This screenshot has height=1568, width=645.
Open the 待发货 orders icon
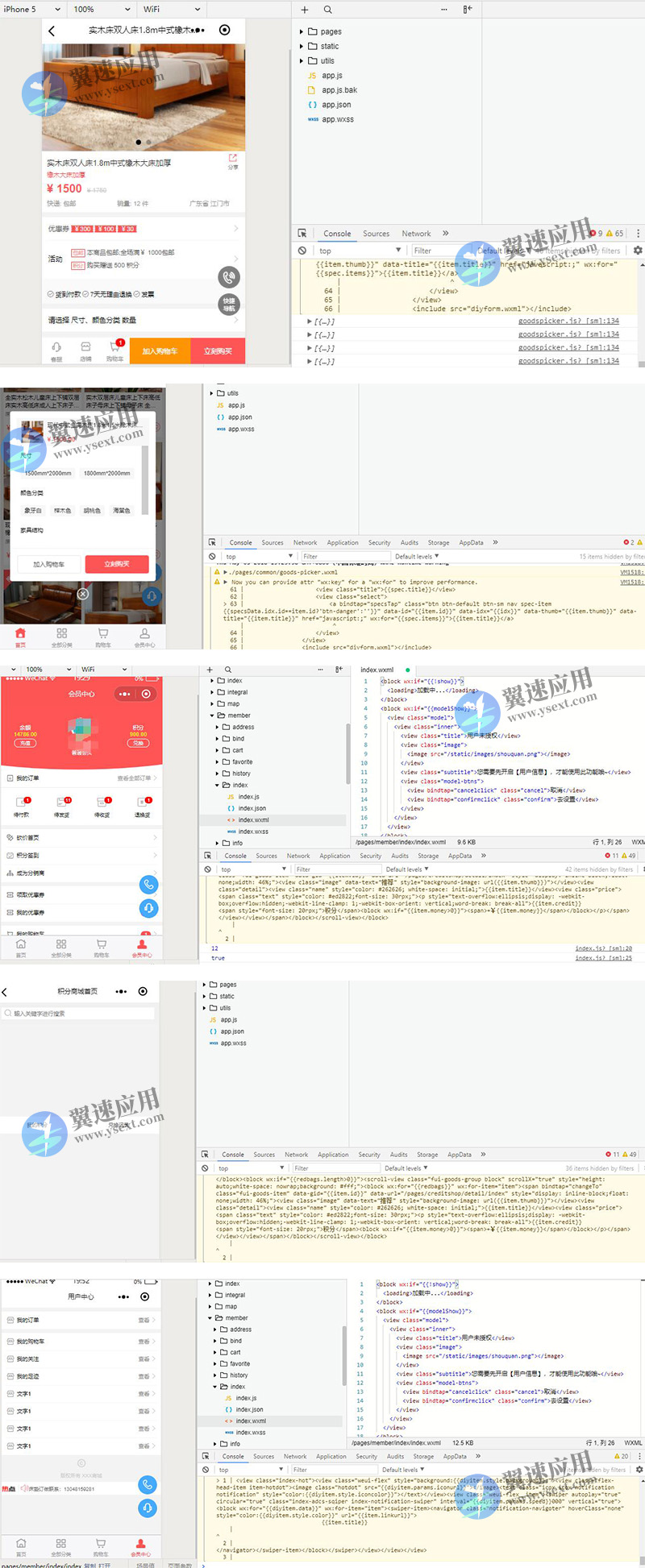click(x=62, y=806)
